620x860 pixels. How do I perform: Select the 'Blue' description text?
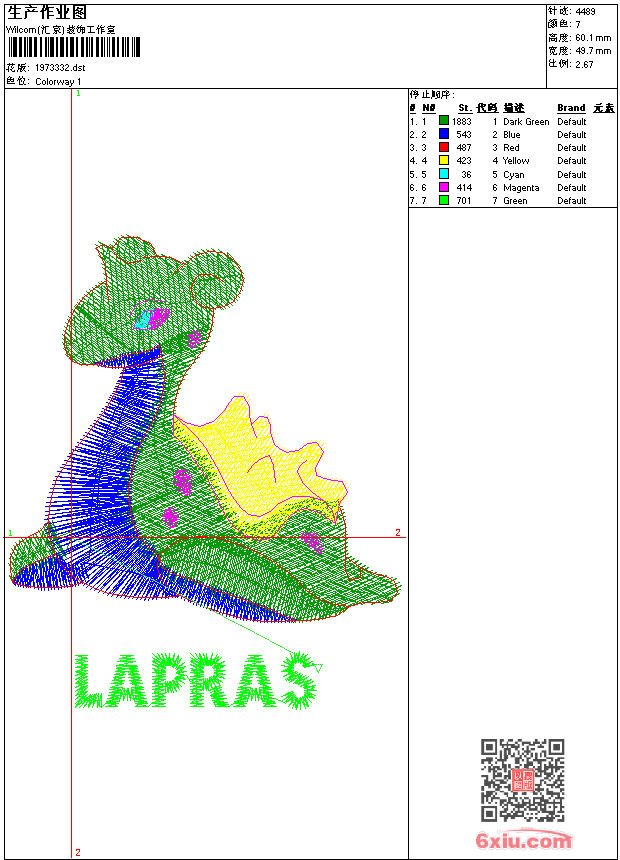pyautogui.click(x=511, y=134)
